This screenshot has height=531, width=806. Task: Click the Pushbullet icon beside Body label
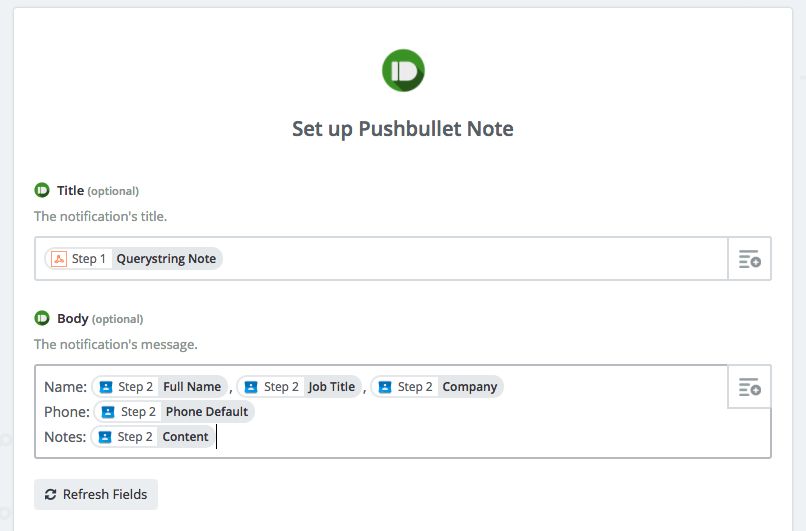[42, 318]
